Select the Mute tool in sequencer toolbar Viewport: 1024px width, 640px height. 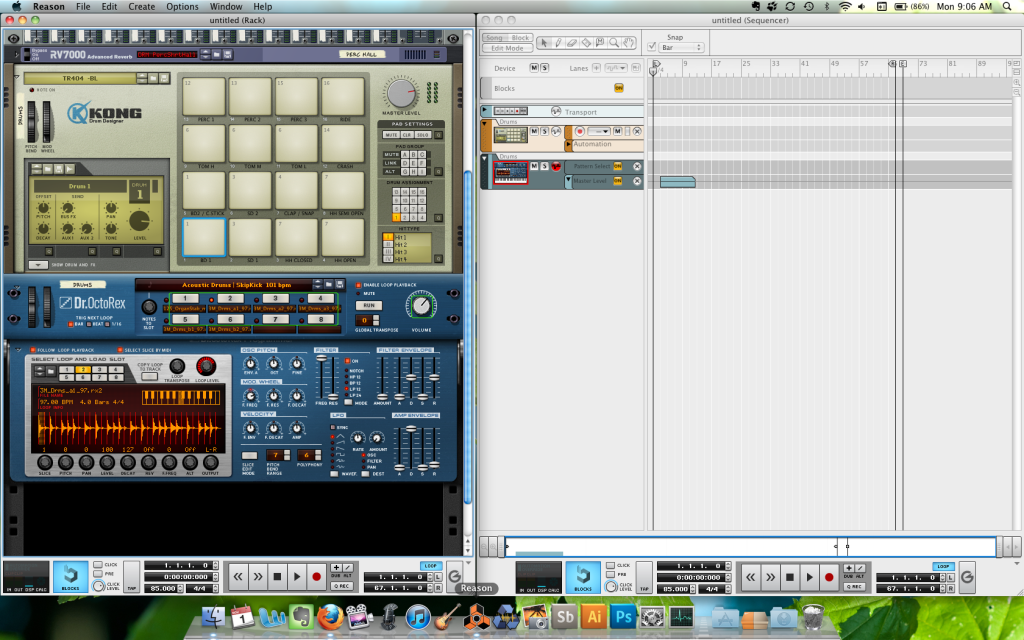[x=600, y=43]
